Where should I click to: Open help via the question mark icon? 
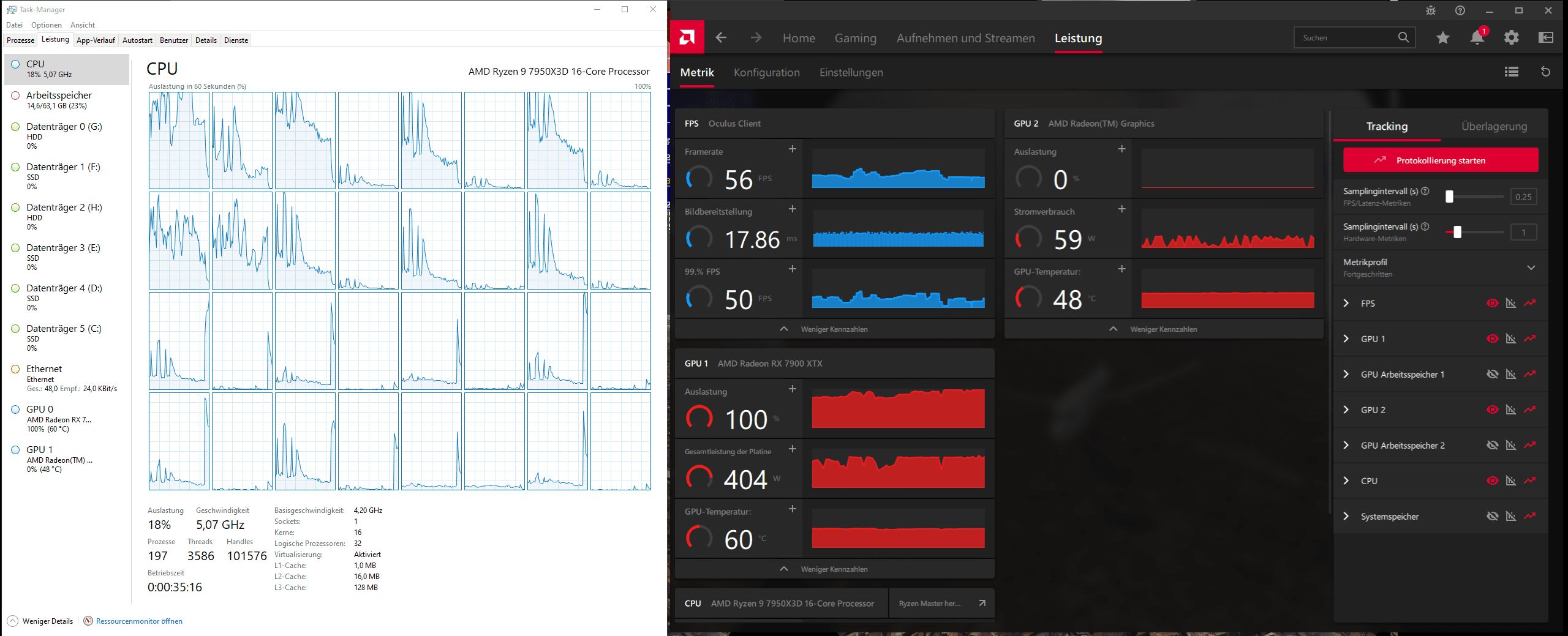click(1460, 10)
